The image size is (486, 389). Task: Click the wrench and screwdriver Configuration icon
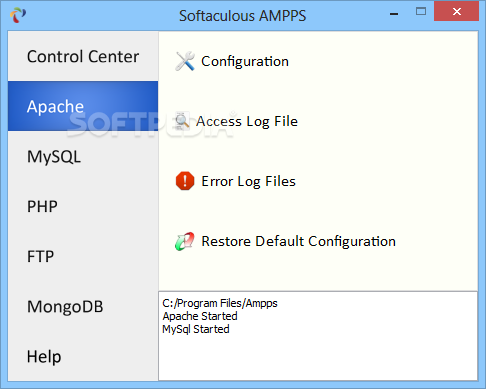185,61
